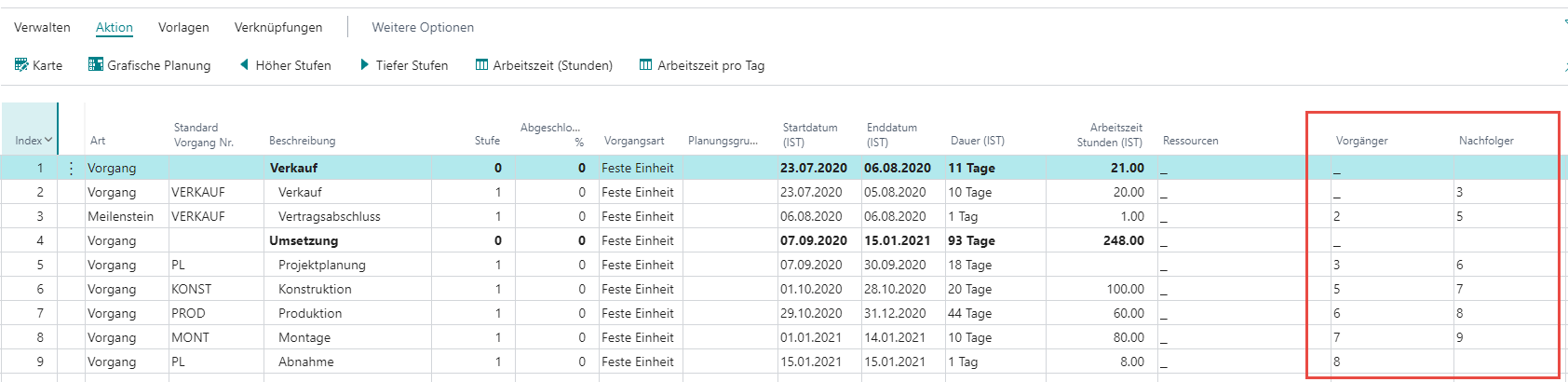Click the Enddatum (IST) column header

892,135
